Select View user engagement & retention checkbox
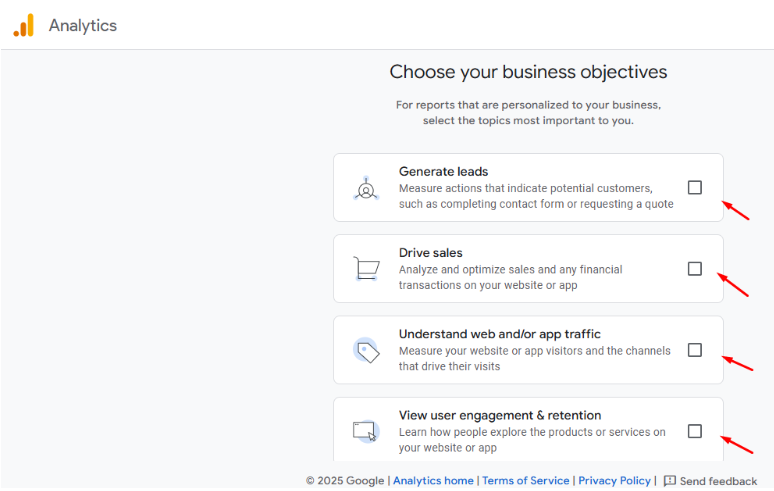 695,431
